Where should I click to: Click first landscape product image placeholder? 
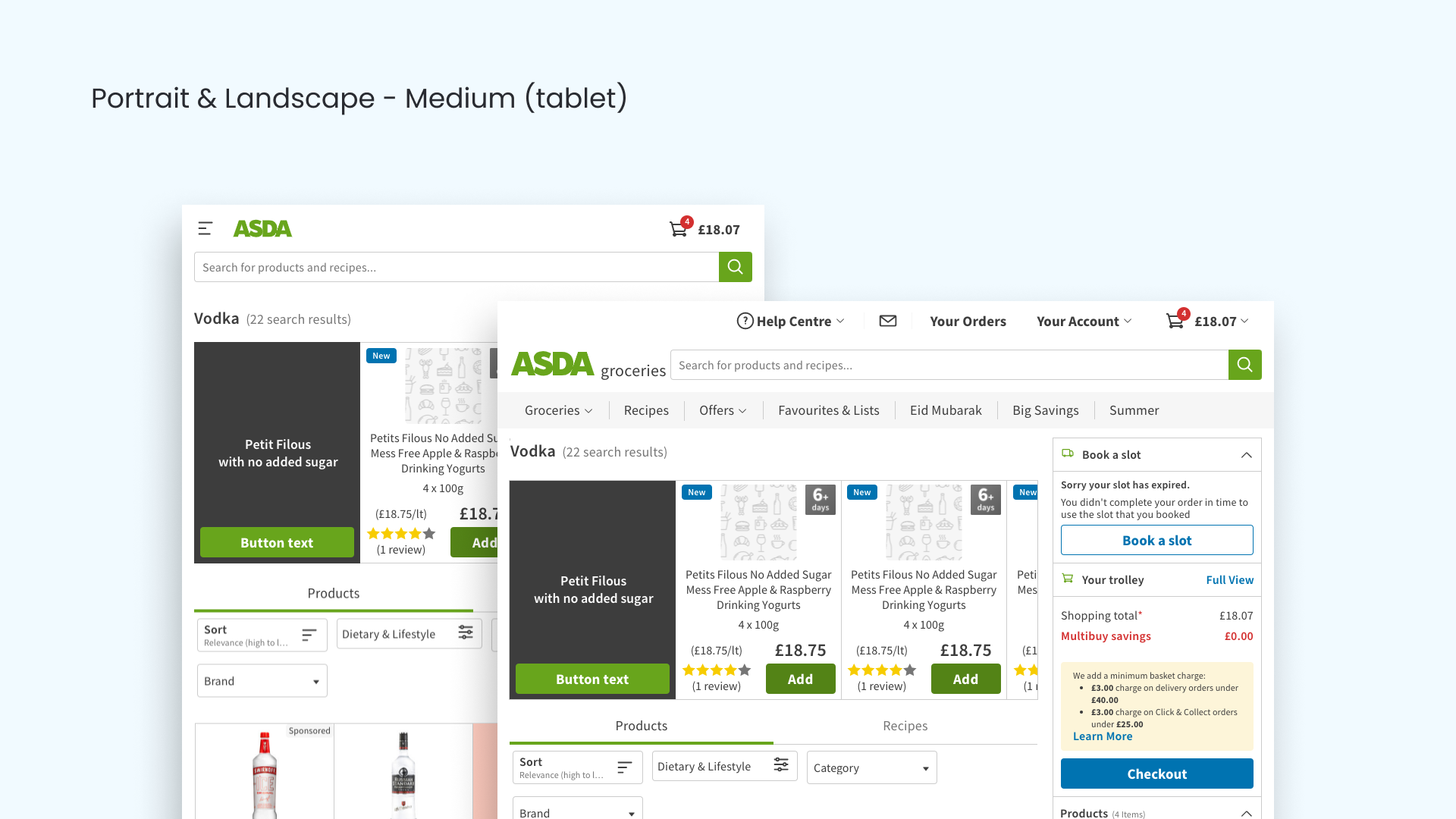click(x=758, y=522)
